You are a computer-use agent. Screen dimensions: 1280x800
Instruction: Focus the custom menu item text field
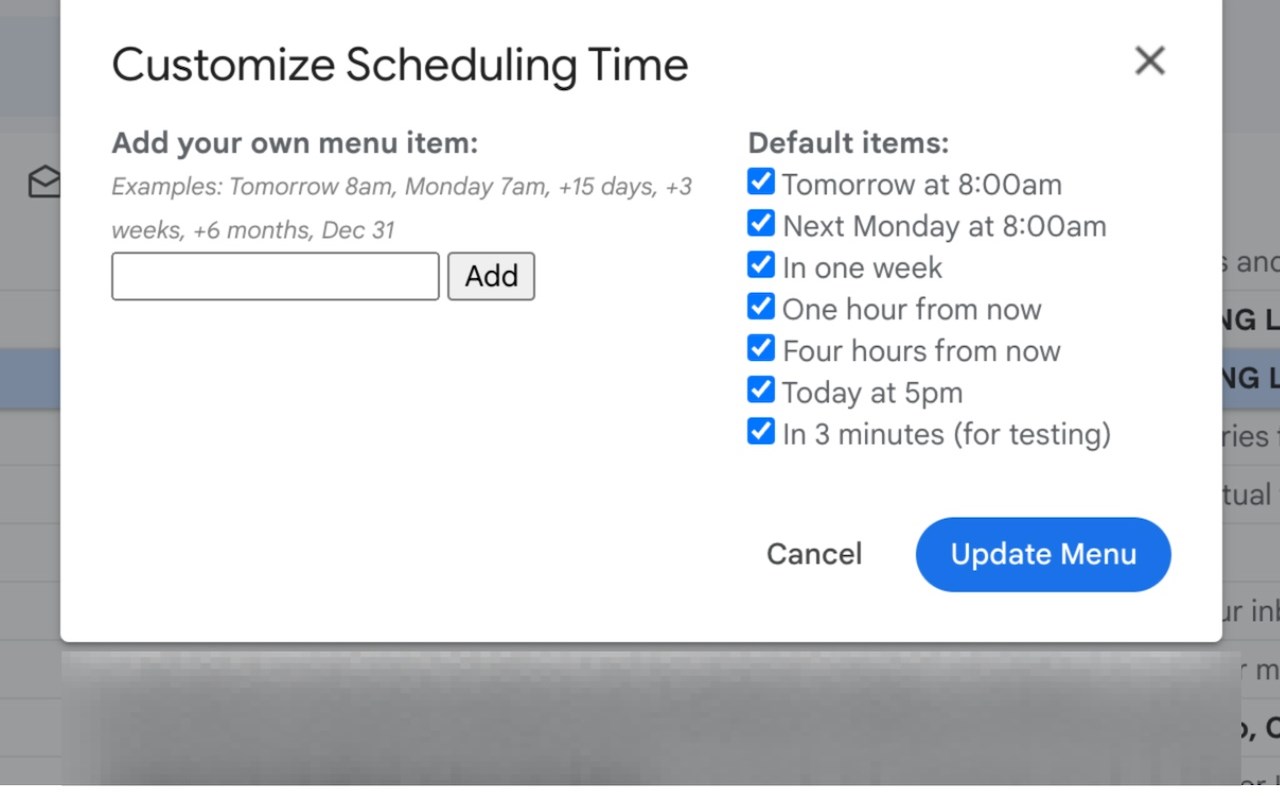pyautogui.click(x=275, y=276)
